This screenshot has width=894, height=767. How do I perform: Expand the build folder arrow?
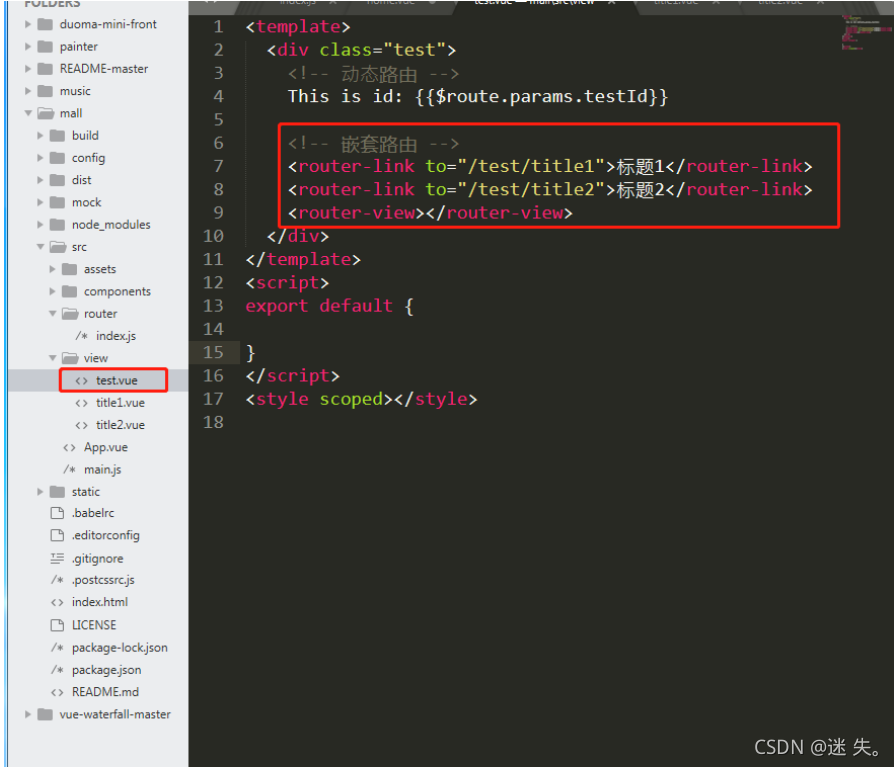(40, 136)
